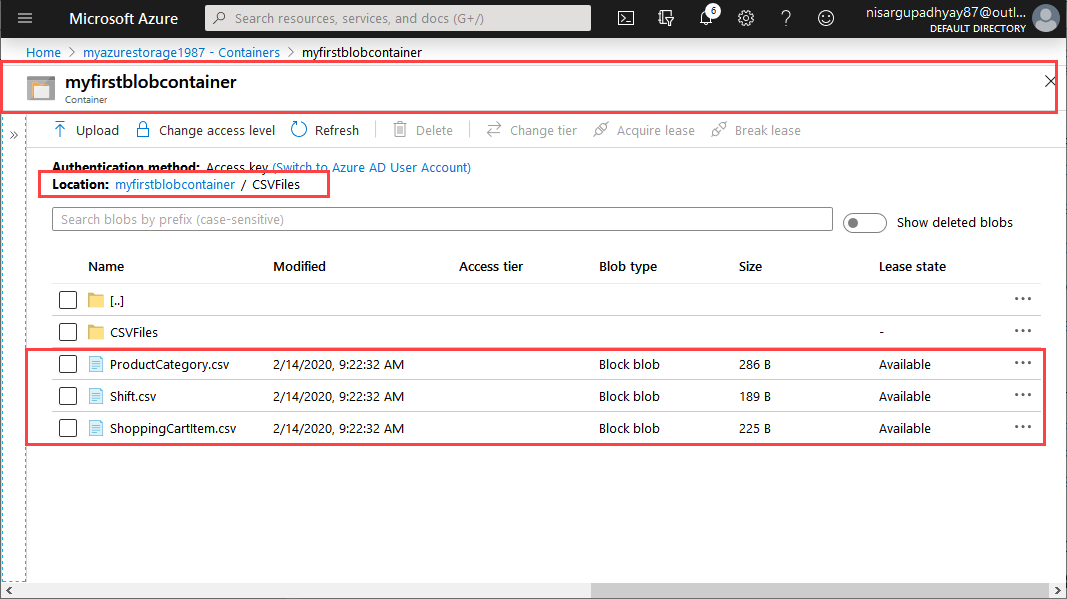
Task: Open portal settings gear
Action: point(746,18)
